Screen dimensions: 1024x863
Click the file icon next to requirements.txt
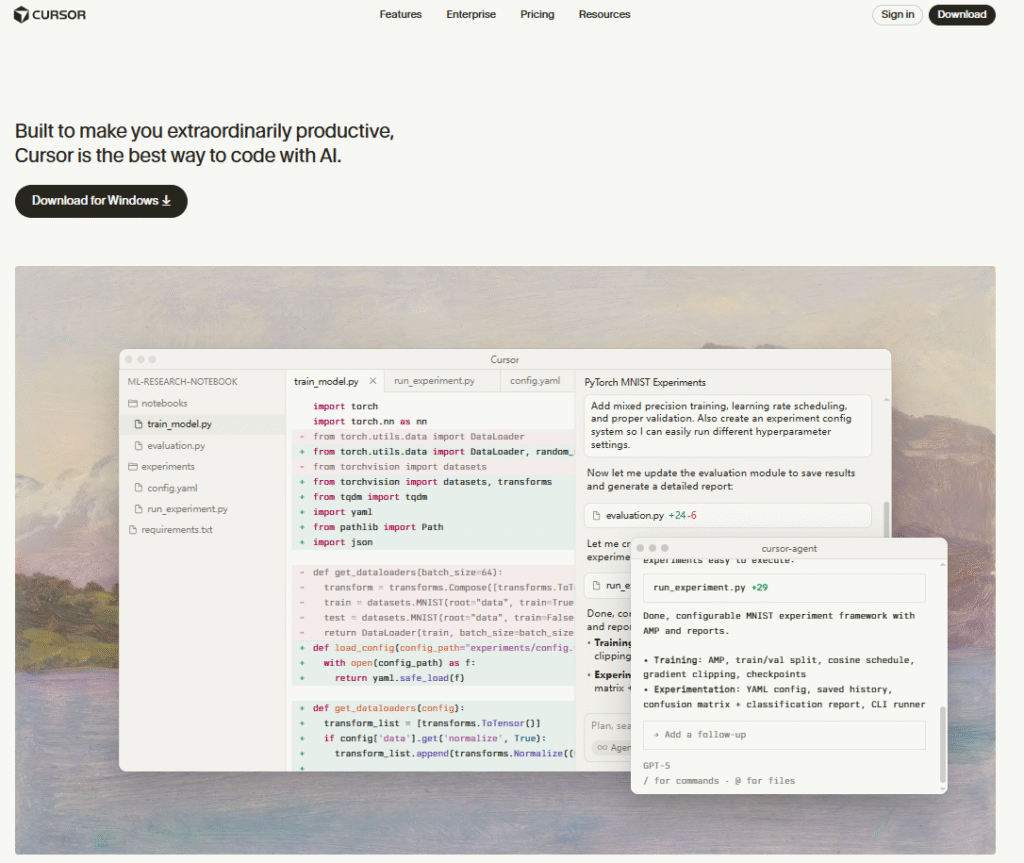pyautogui.click(x=132, y=530)
